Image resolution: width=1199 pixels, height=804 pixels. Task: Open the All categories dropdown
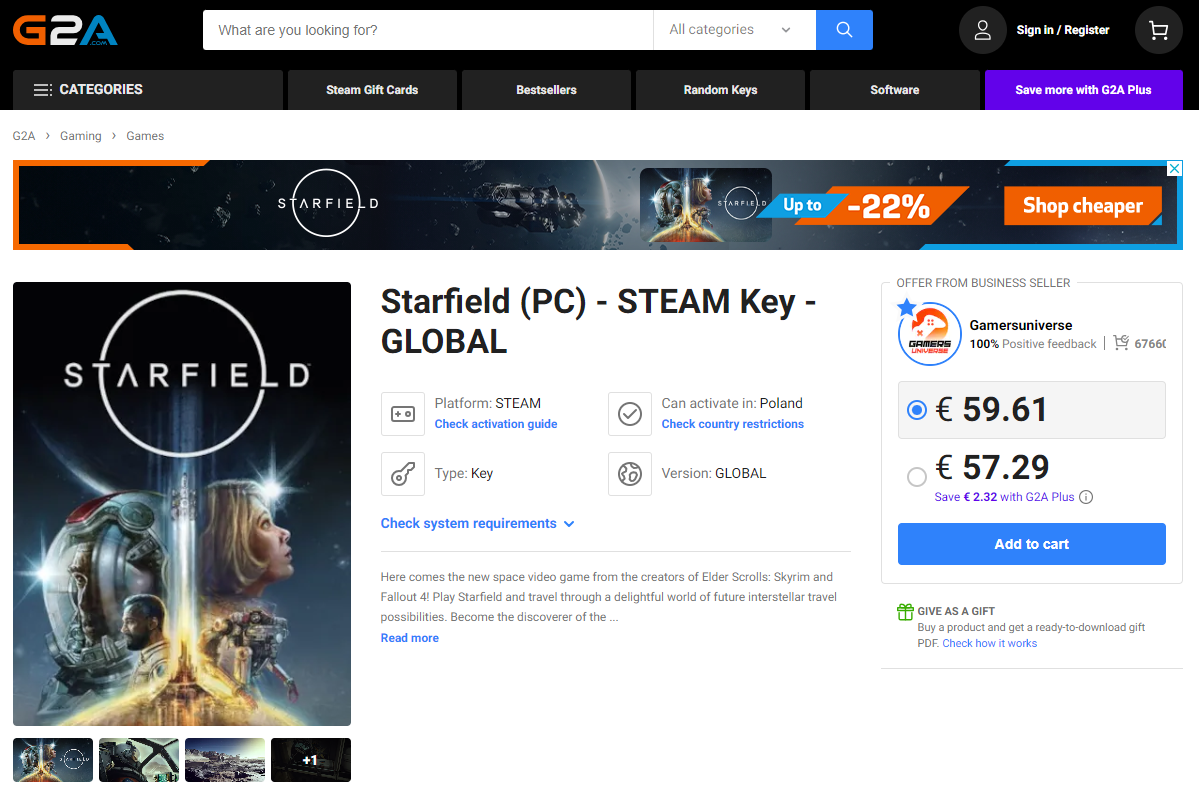pos(733,29)
